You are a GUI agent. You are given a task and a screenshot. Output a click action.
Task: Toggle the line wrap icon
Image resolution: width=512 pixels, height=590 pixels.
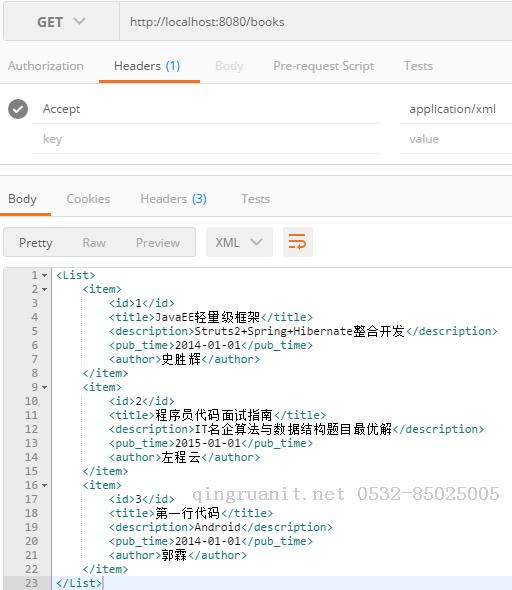point(298,242)
